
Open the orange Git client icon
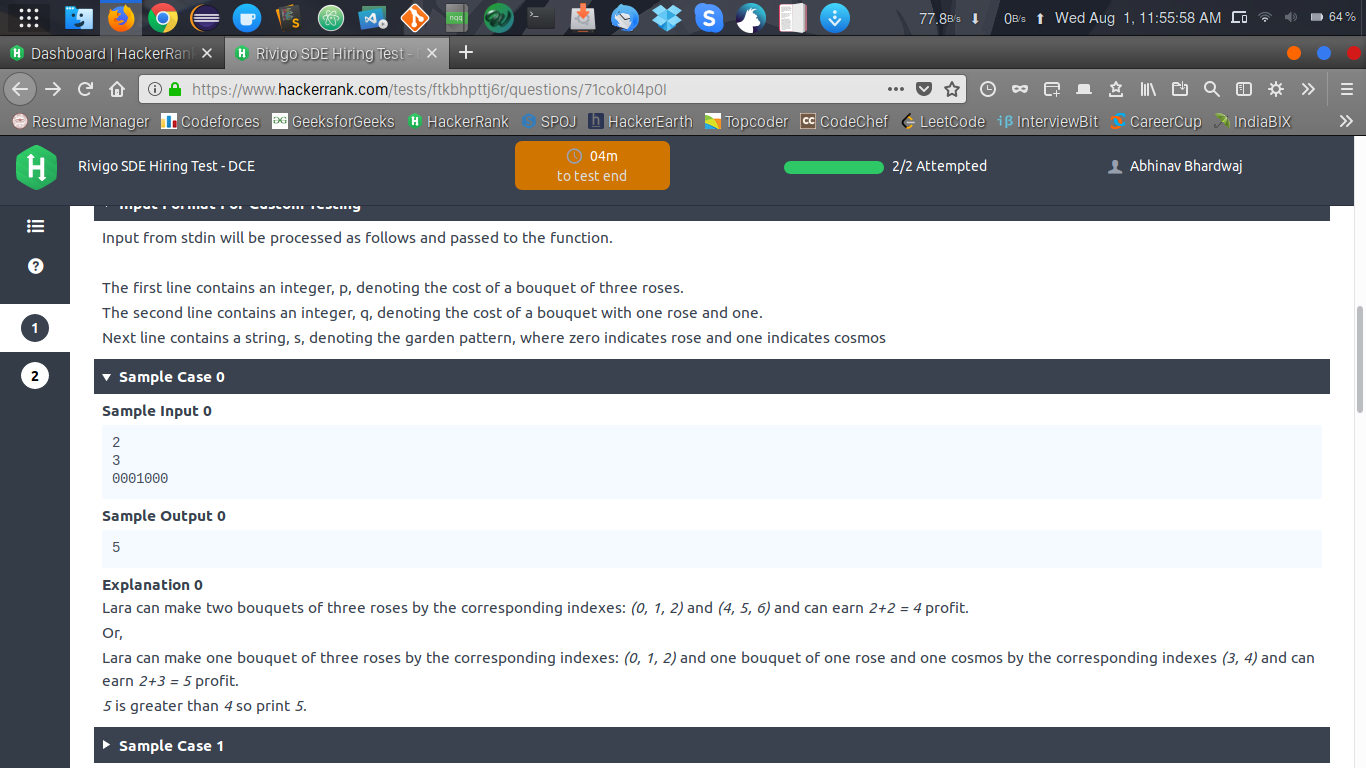point(415,17)
